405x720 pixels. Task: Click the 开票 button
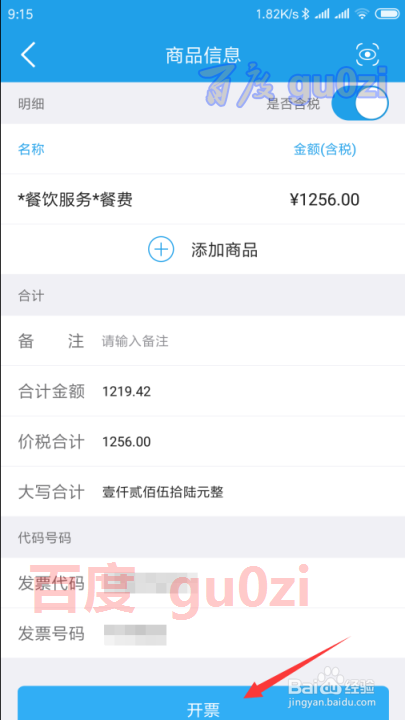pyautogui.click(x=203, y=703)
